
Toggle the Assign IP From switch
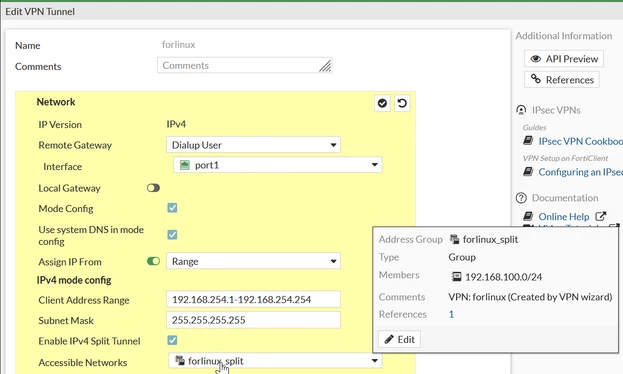click(153, 261)
